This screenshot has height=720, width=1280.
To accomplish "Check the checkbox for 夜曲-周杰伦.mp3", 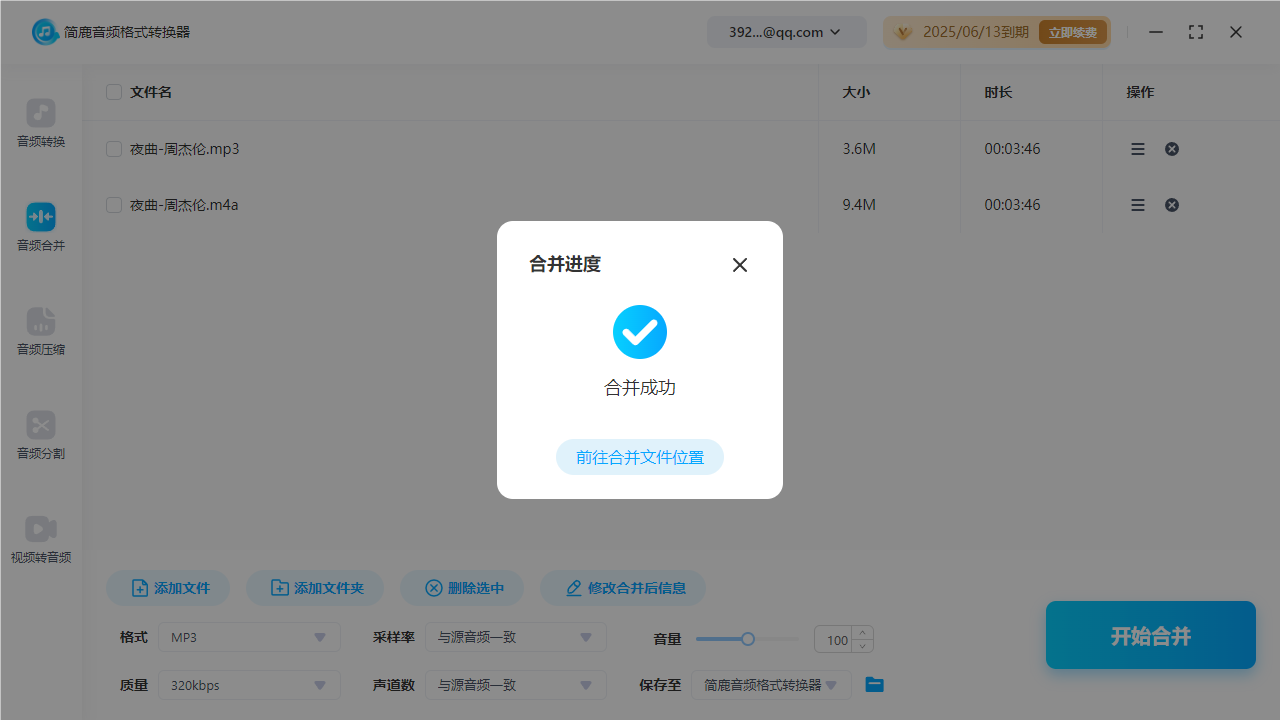I will point(113,148).
